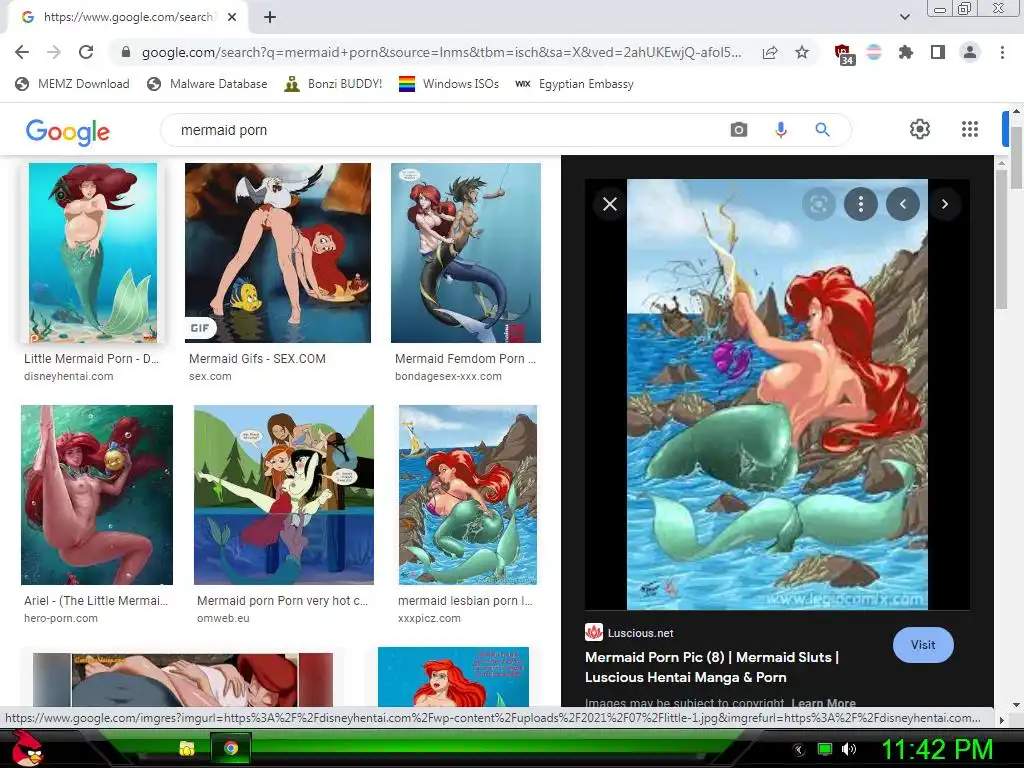Viewport: 1024px width, 768px height.
Task: Open the Windows ISOs bookmark
Action: pyautogui.click(x=449, y=84)
